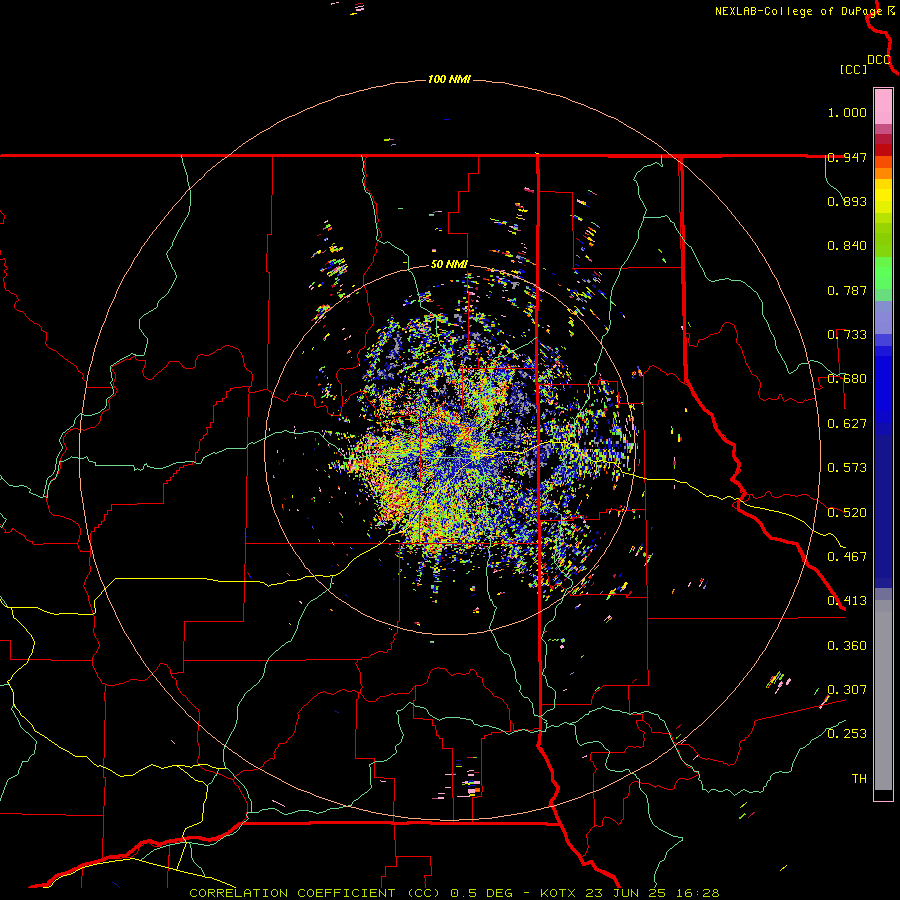Click the 0.253 scale value
Screen dimensions: 900x900
pyautogui.click(x=847, y=734)
